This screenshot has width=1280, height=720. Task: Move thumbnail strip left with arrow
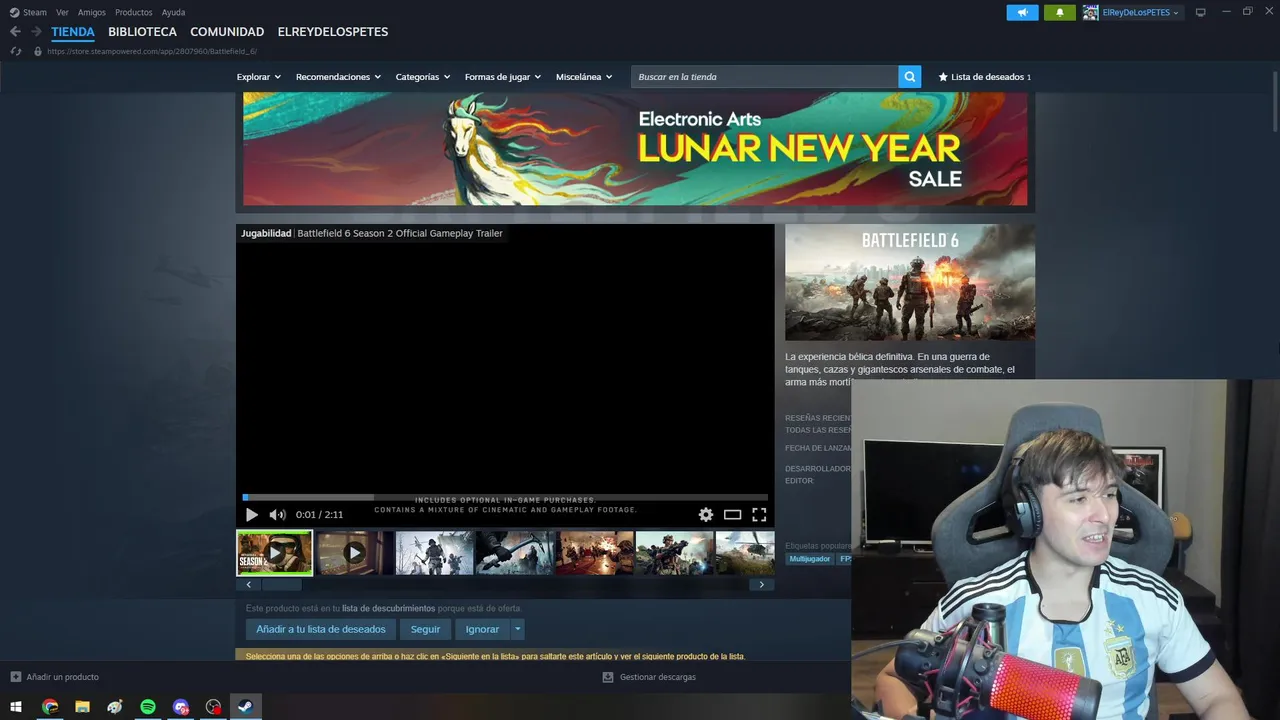click(248, 585)
